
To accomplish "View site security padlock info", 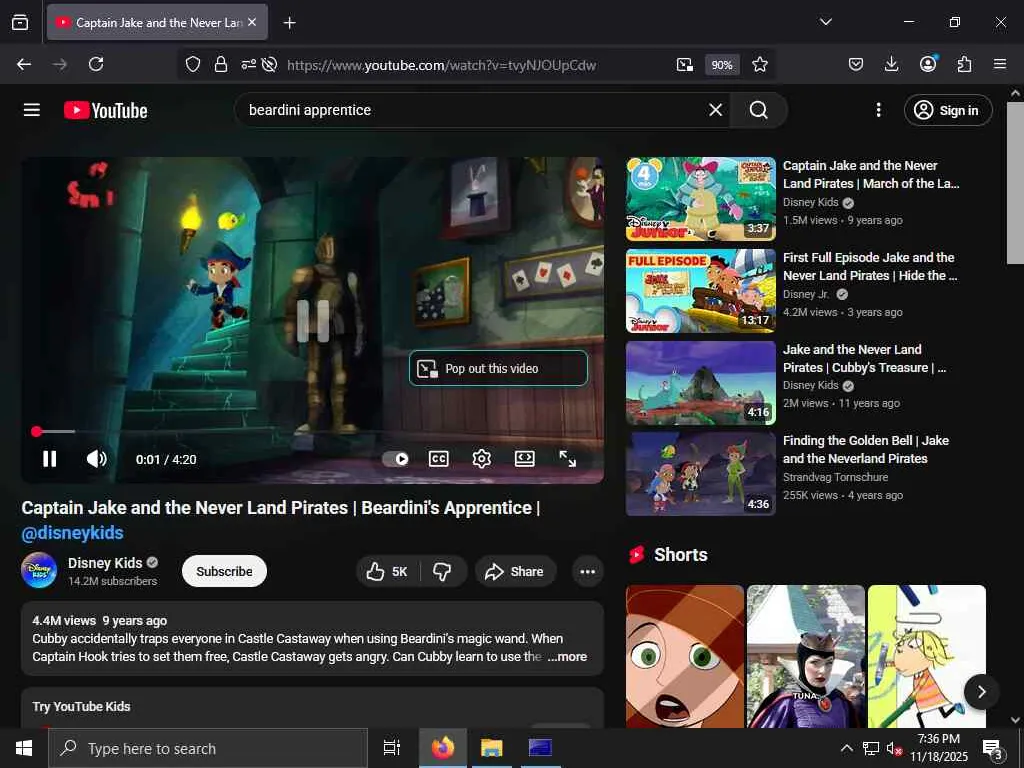I will pos(221,64).
